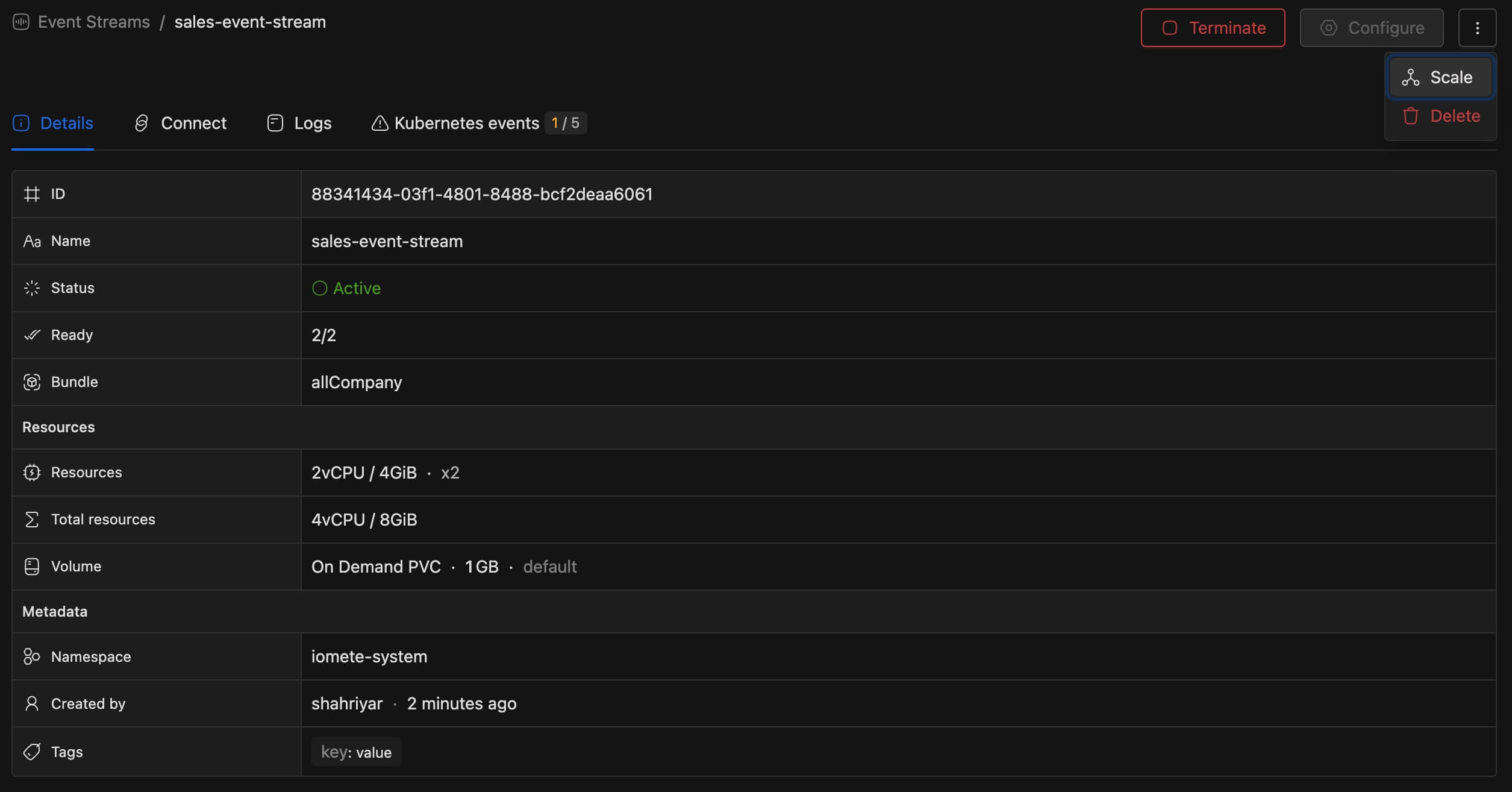This screenshot has width=1512, height=792.
Task: Open the Logs tab
Action: 299,123
